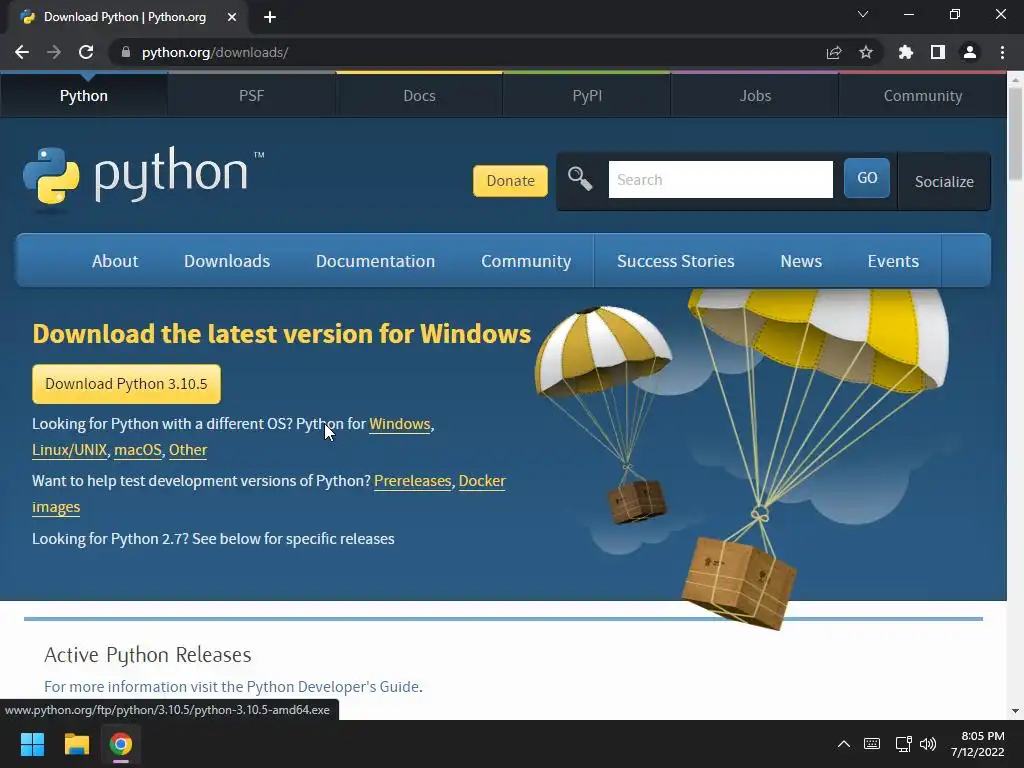1024x768 pixels.
Task: Click the volume speaker tray icon
Action: coord(928,744)
